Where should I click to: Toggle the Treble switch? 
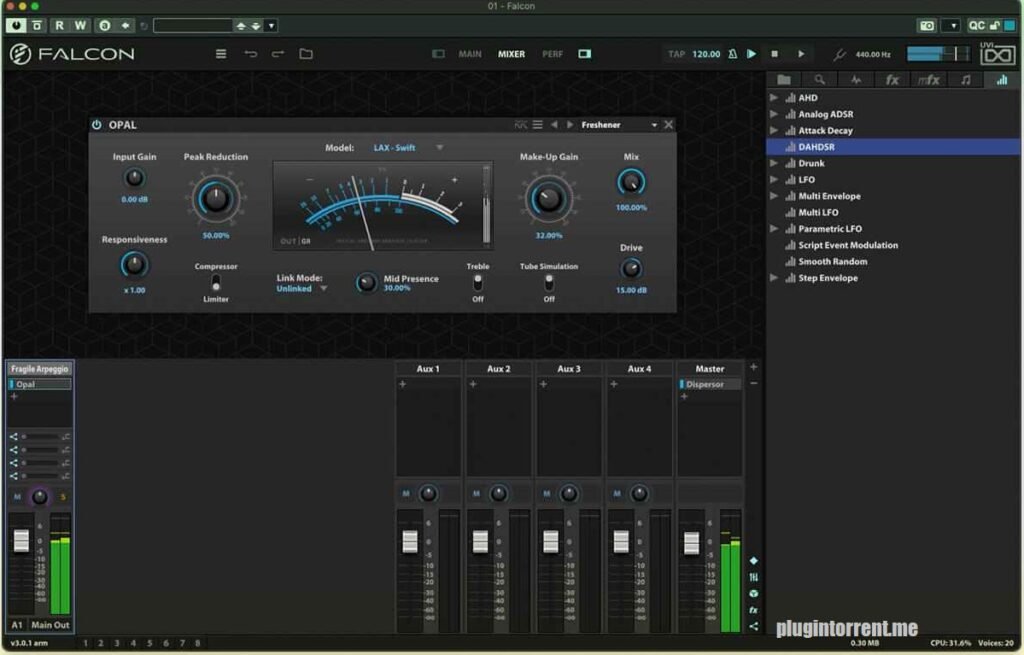pyautogui.click(x=477, y=283)
